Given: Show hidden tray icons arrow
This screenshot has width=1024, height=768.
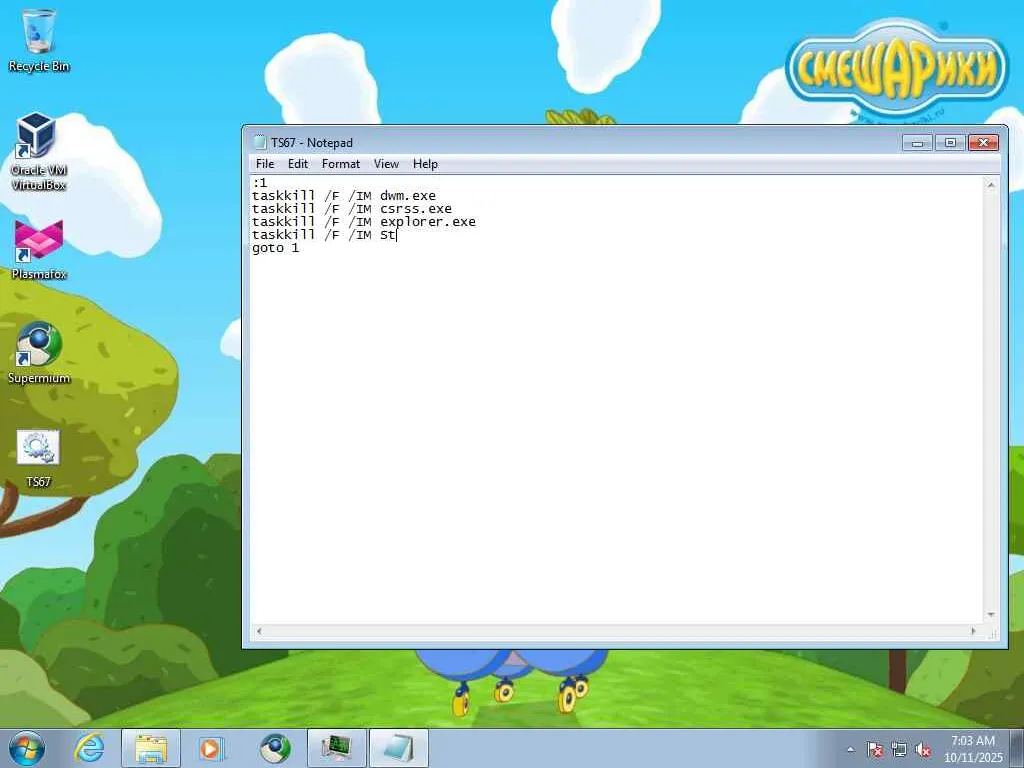Looking at the screenshot, I should point(850,750).
